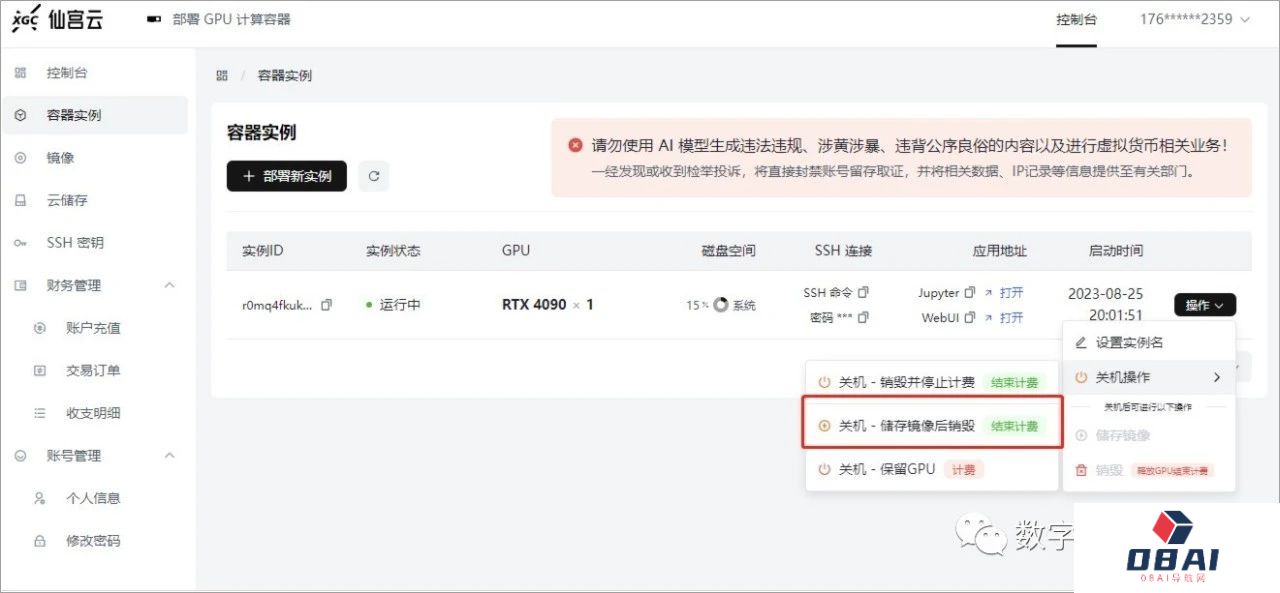The width and height of the screenshot is (1280, 593).
Task: Click the 部署新实例 button
Action: coord(286,176)
